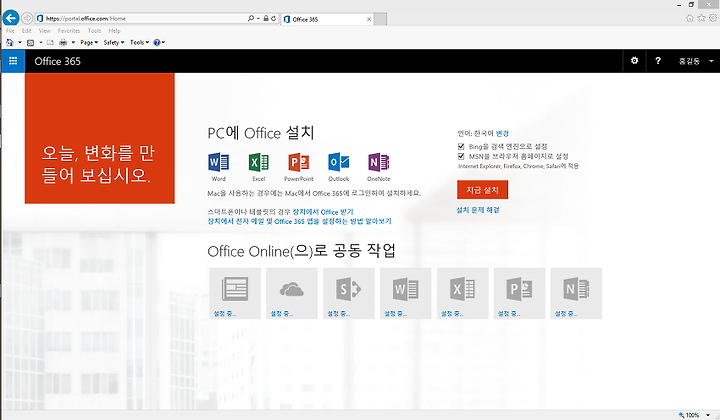Open the Help menu in menu bar
Viewport: 720px width, 420px height.
pyautogui.click(x=114, y=31)
